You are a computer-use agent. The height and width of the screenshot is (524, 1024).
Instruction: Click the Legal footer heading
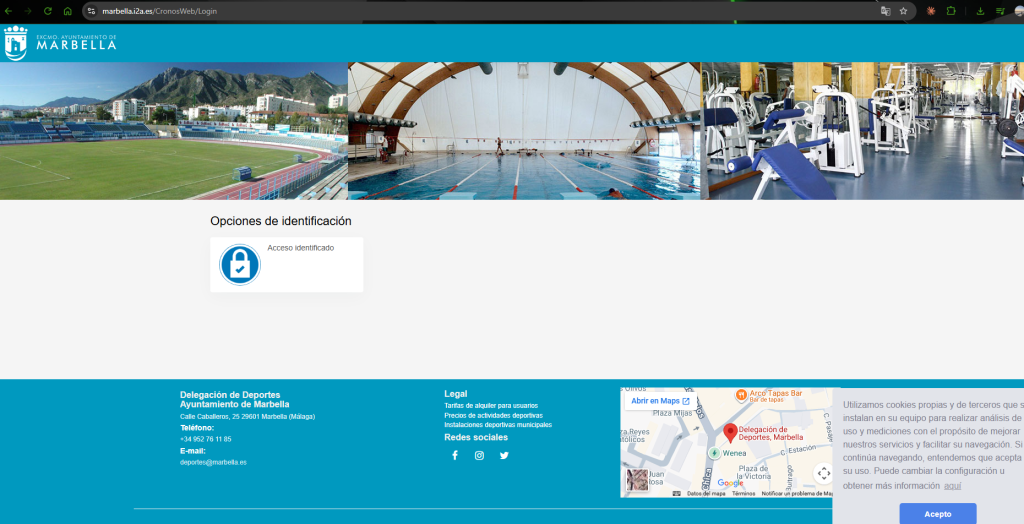coord(455,394)
